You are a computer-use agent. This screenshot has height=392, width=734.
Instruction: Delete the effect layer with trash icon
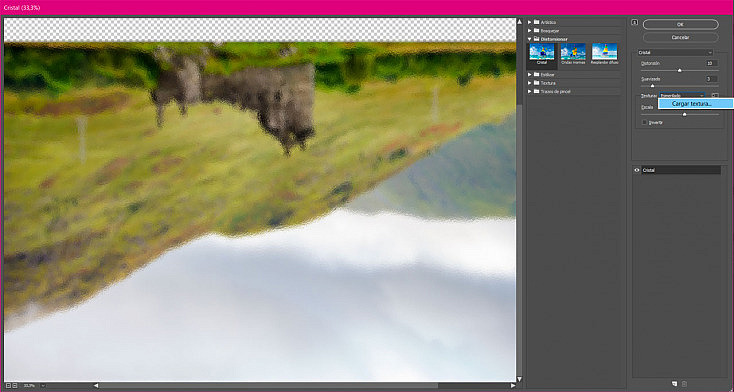(684, 384)
